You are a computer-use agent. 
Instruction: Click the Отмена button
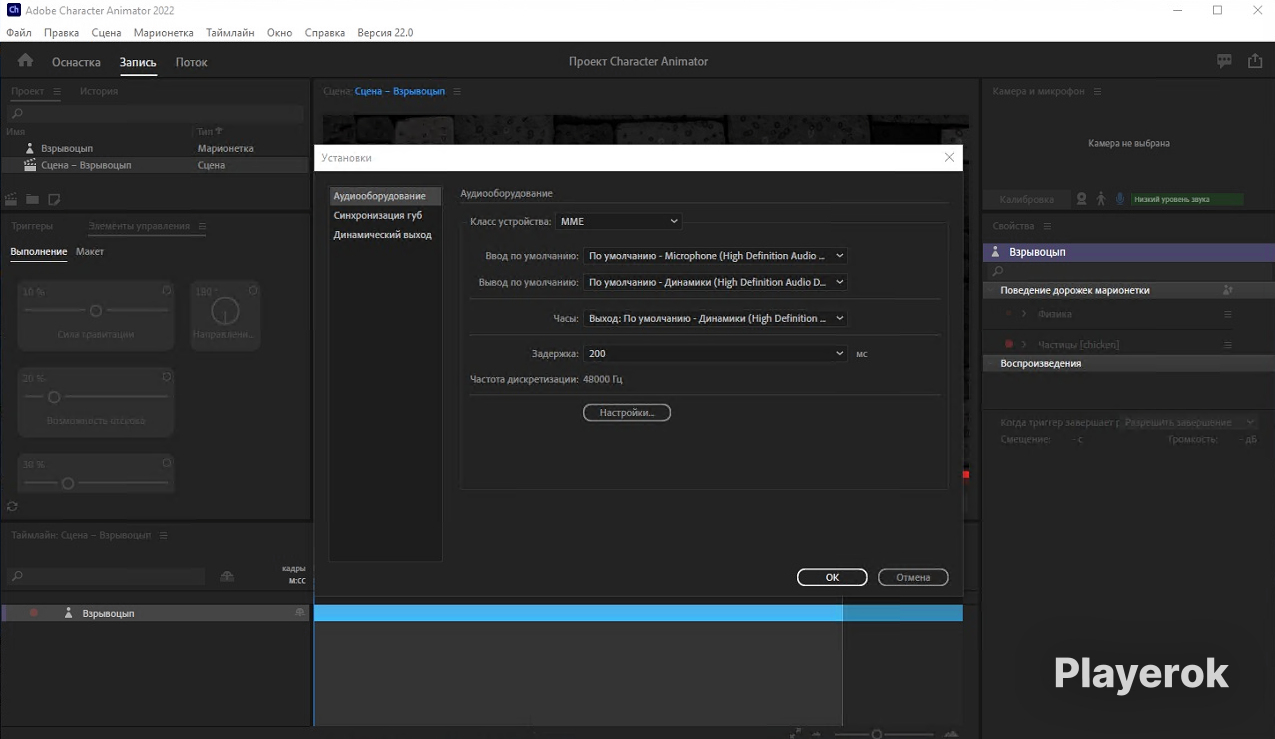click(x=913, y=577)
